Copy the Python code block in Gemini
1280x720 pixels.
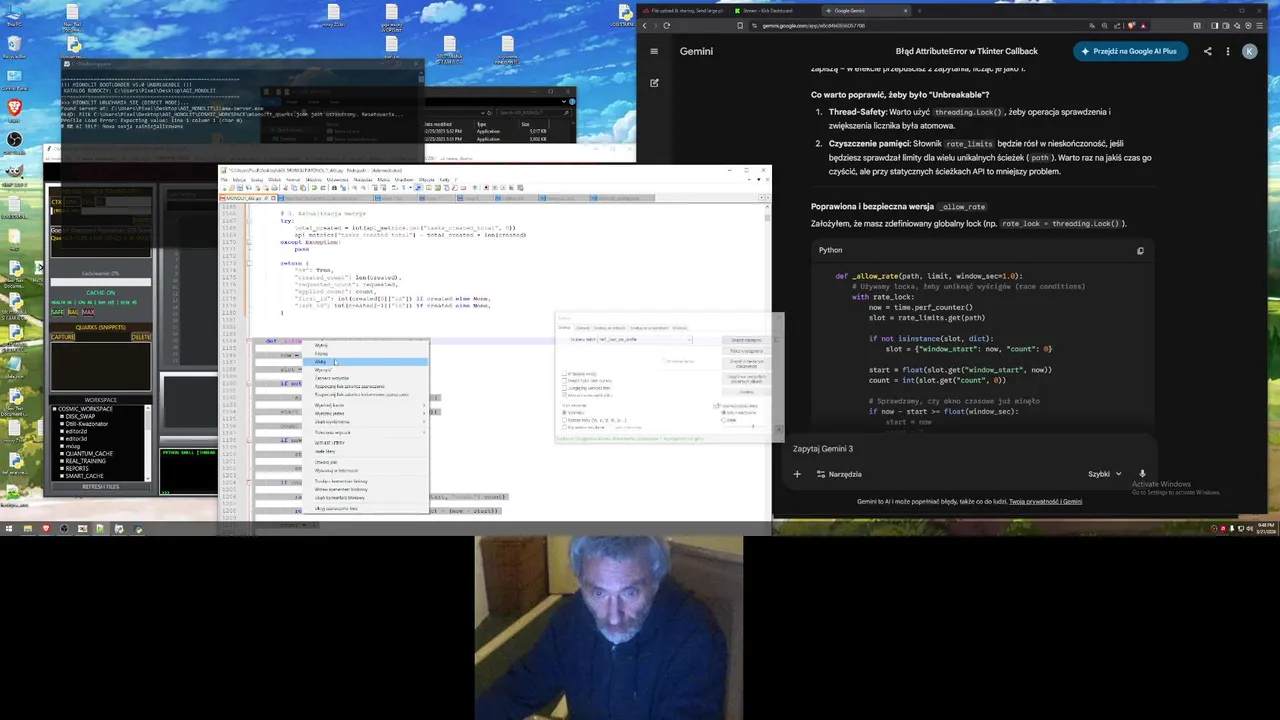click(x=1140, y=251)
